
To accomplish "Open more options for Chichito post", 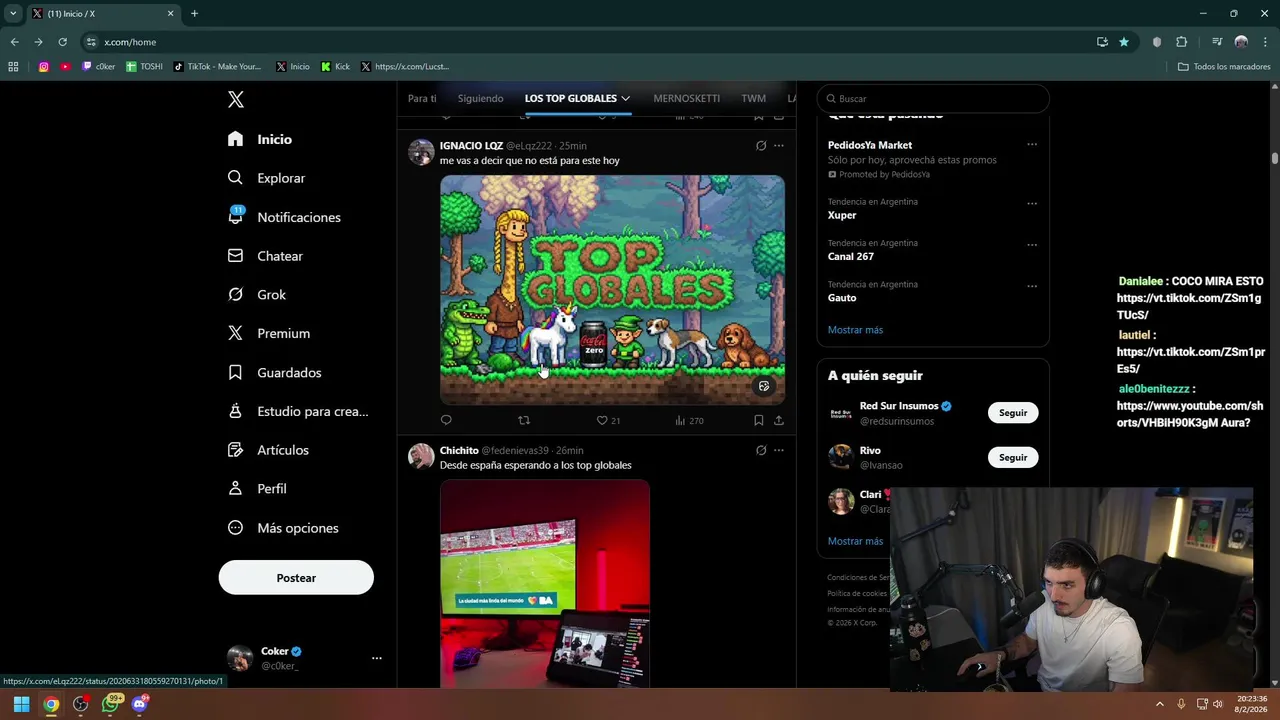I will click(x=779, y=451).
